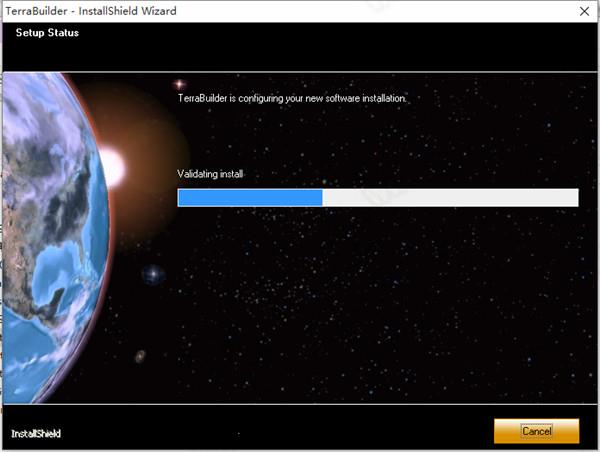The height and width of the screenshot is (452, 600).
Task: Click the InstallShield logo text
Action: 36,434
